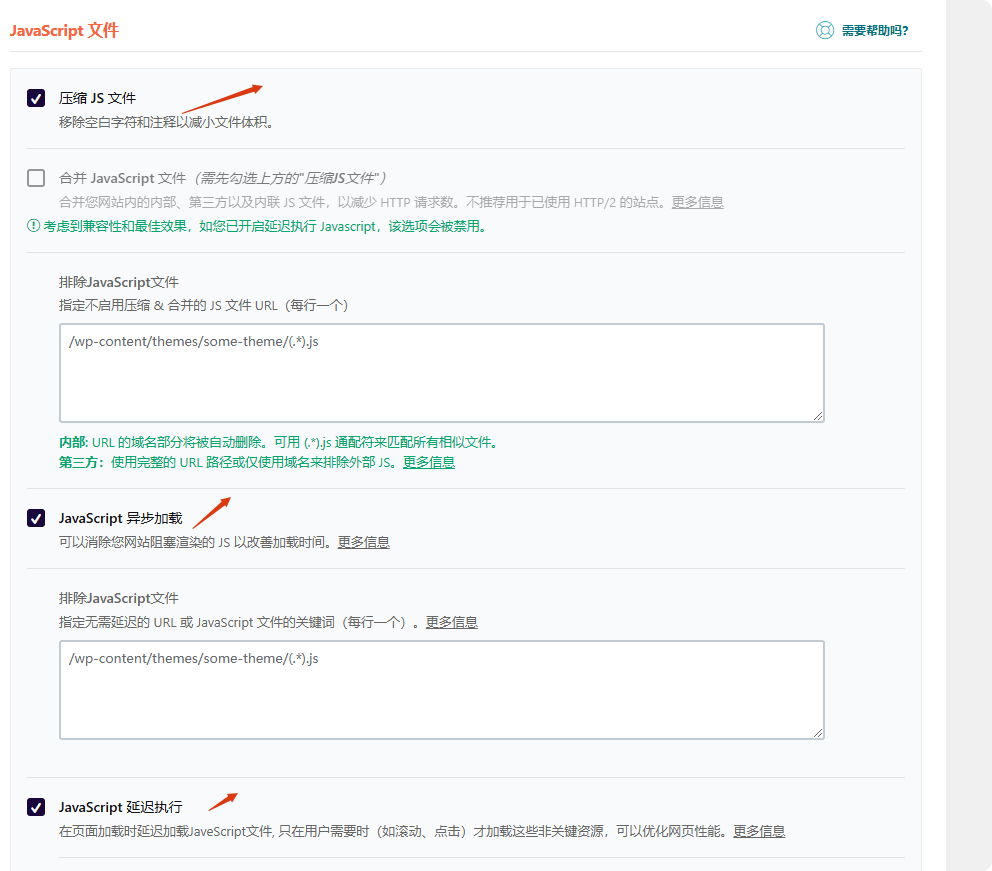The width and height of the screenshot is (992, 871).
Task: Focus the minify/combine JS exclusion textarea
Action: click(442, 373)
